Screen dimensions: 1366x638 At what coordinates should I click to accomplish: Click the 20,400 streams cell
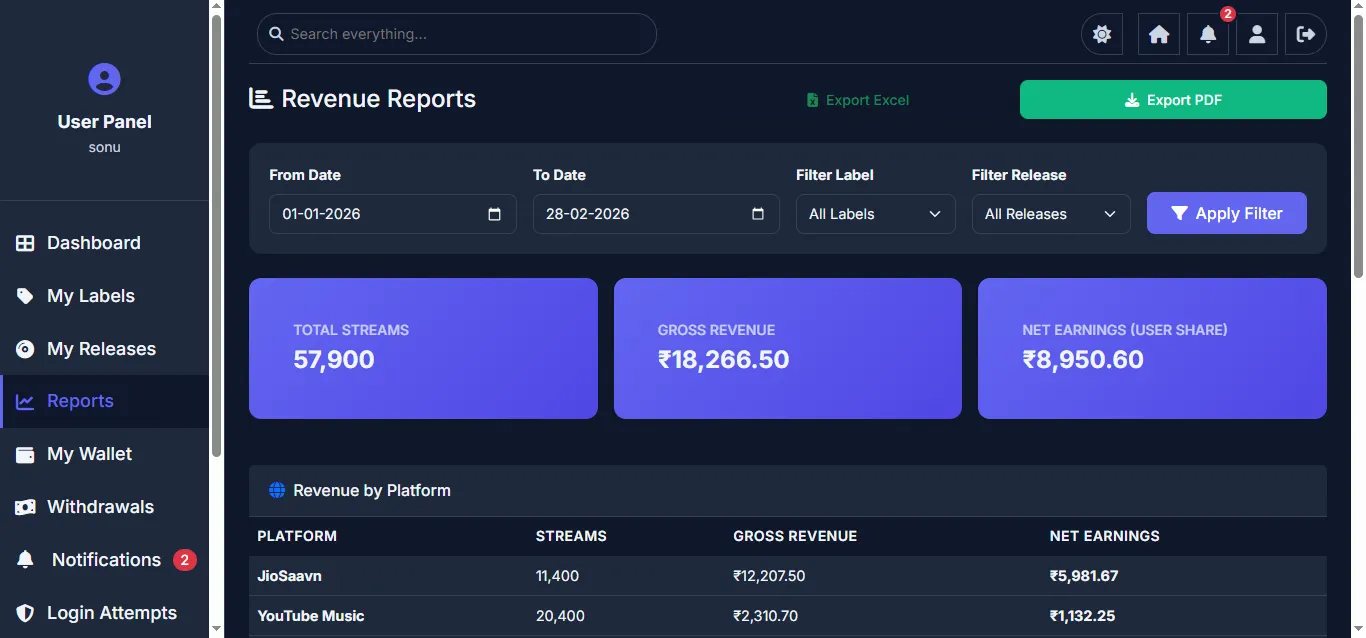point(560,616)
